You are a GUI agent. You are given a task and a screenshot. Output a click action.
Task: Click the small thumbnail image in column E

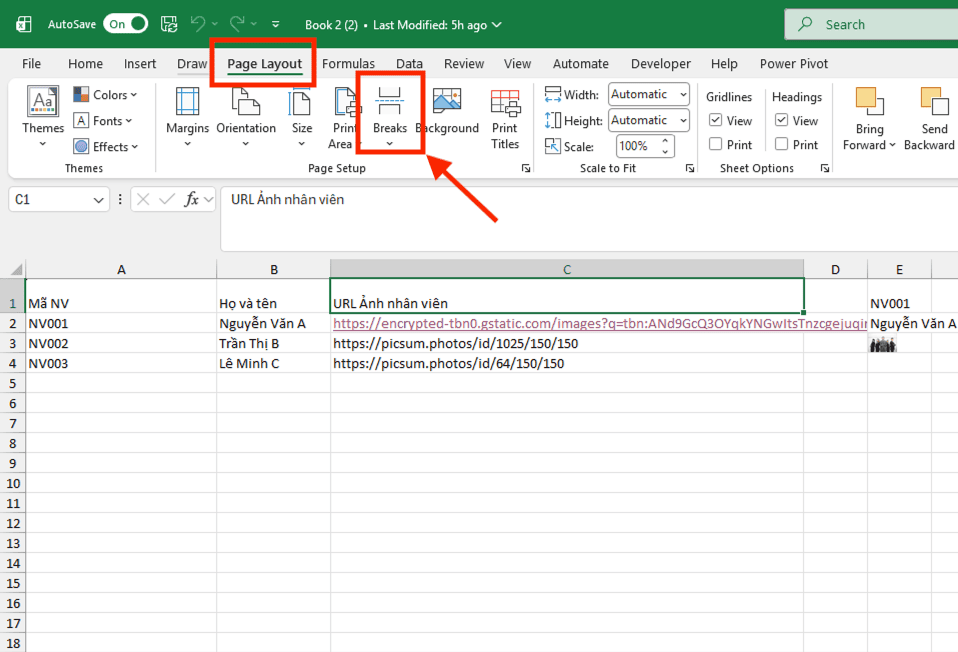tap(883, 345)
